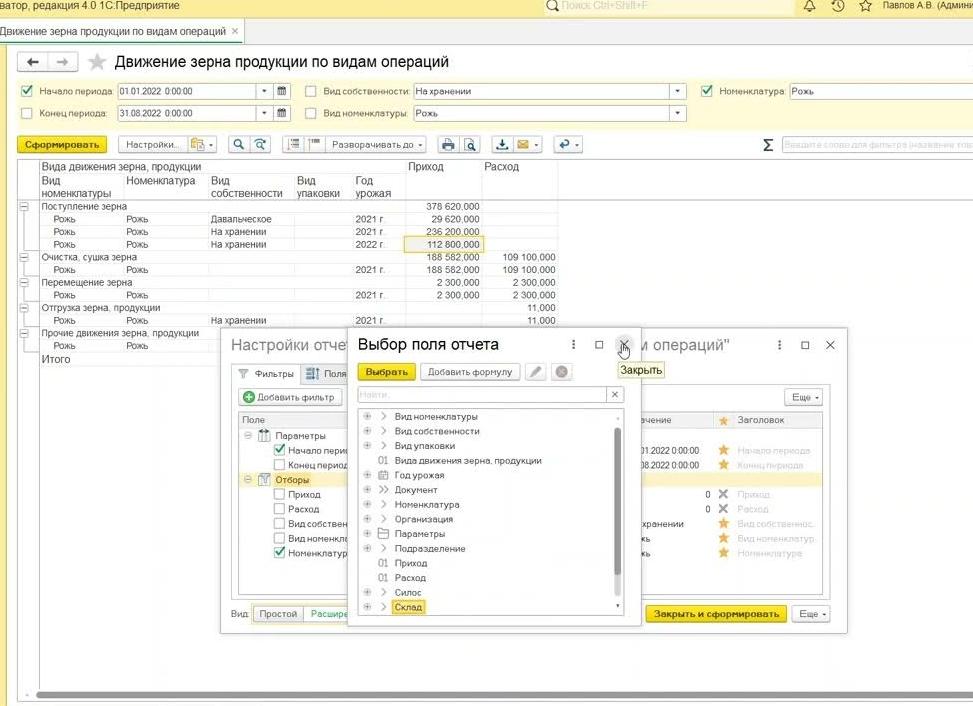Screen dimensions: 973x706
Task: Switch to the Поля tab
Action: (x=326, y=374)
